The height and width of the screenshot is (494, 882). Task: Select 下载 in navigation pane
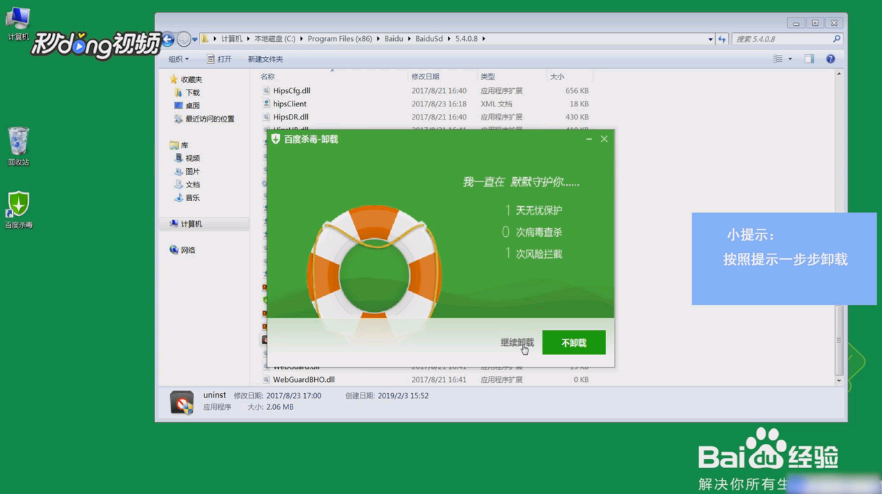point(192,92)
